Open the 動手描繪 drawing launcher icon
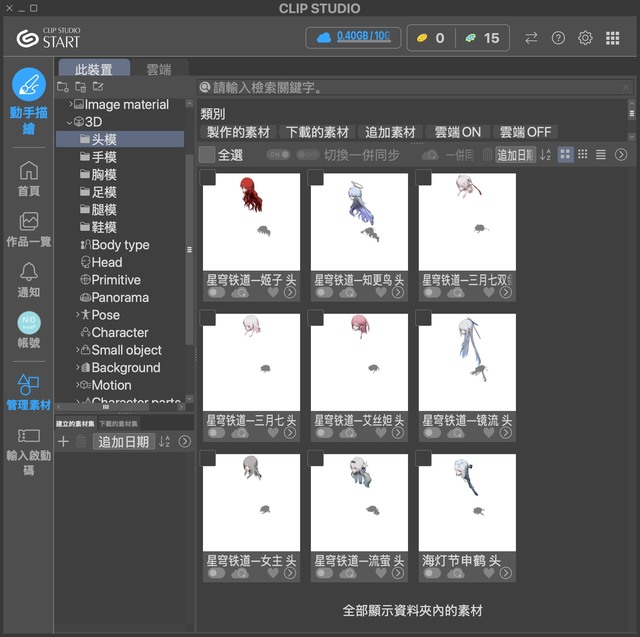This screenshot has width=640, height=637. (29, 84)
